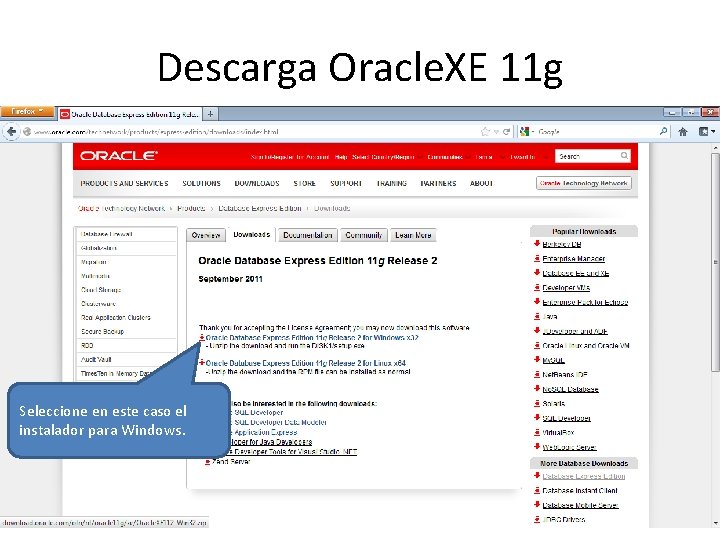The image size is (720, 540).
Task: Open Real Application Clusters in the sidebar
Action: (x=116, y=317)
